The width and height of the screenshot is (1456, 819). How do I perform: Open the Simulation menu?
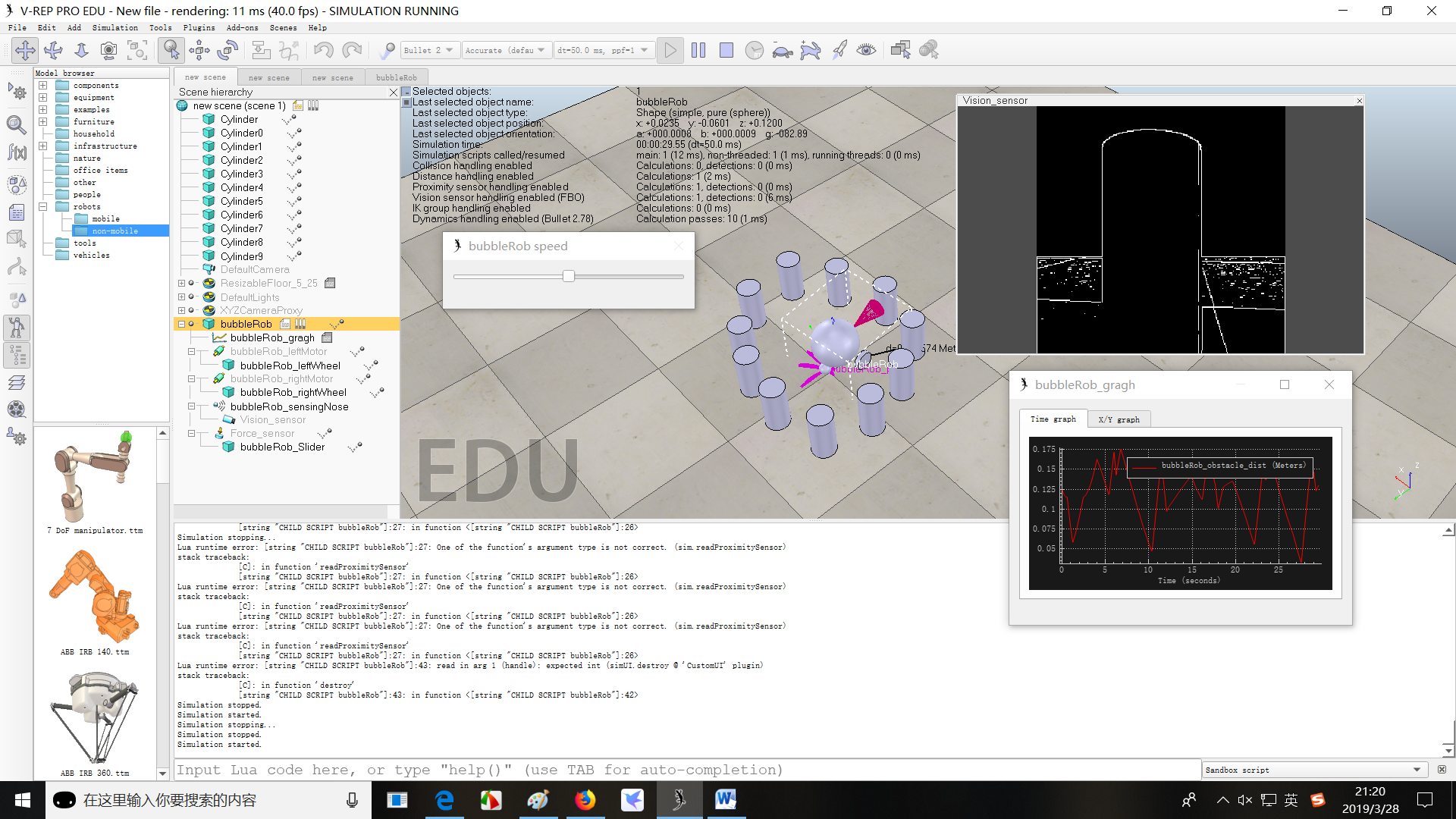point(115,27)
